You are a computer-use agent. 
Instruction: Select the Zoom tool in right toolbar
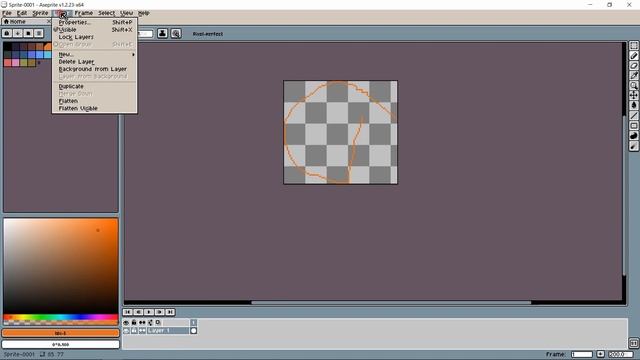[x=633, y=85]
